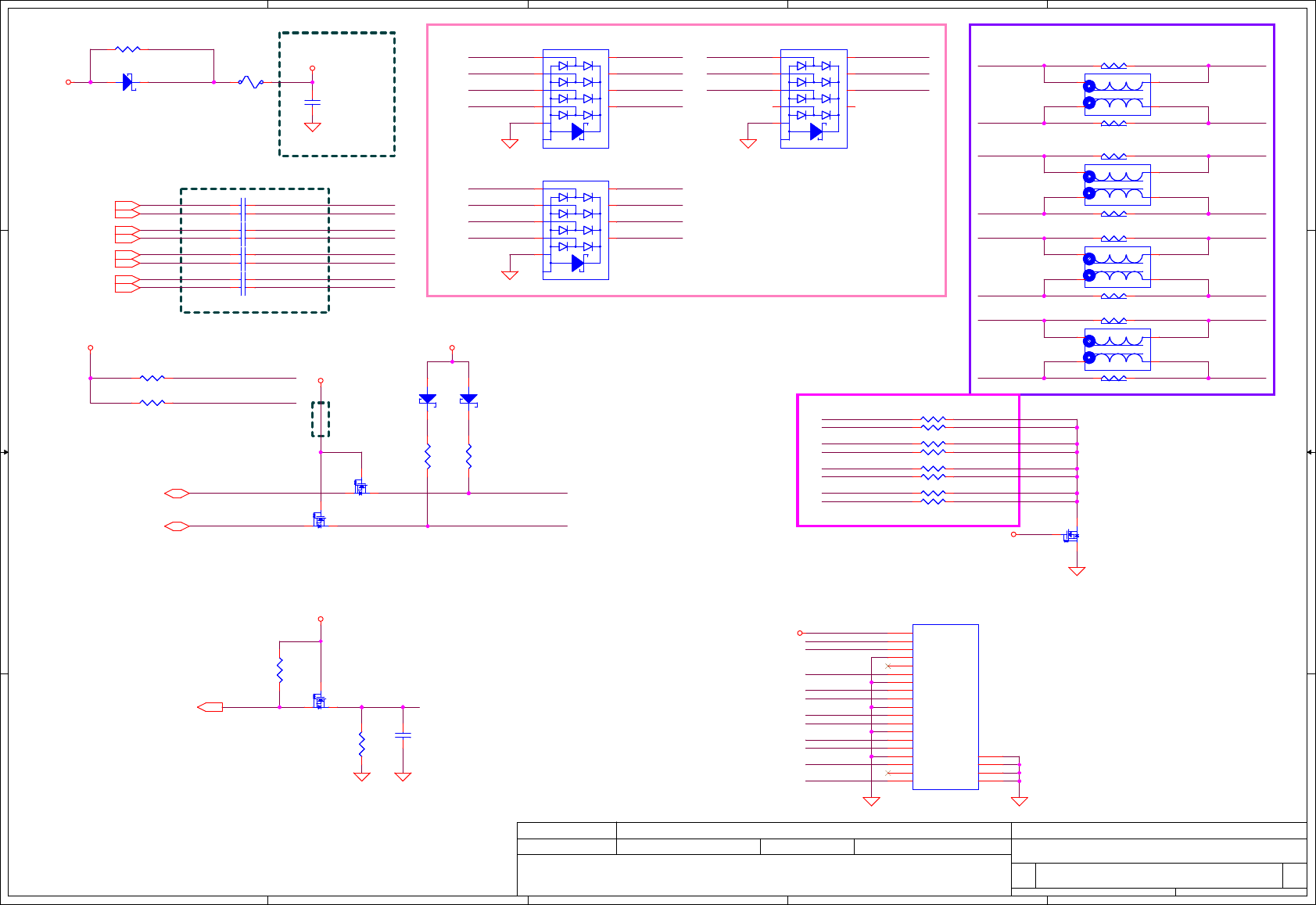This screenshot has width=1316, height=905.
Task: Click the ground symbol under the bottom-left capacitor
Action: point(403,777)
